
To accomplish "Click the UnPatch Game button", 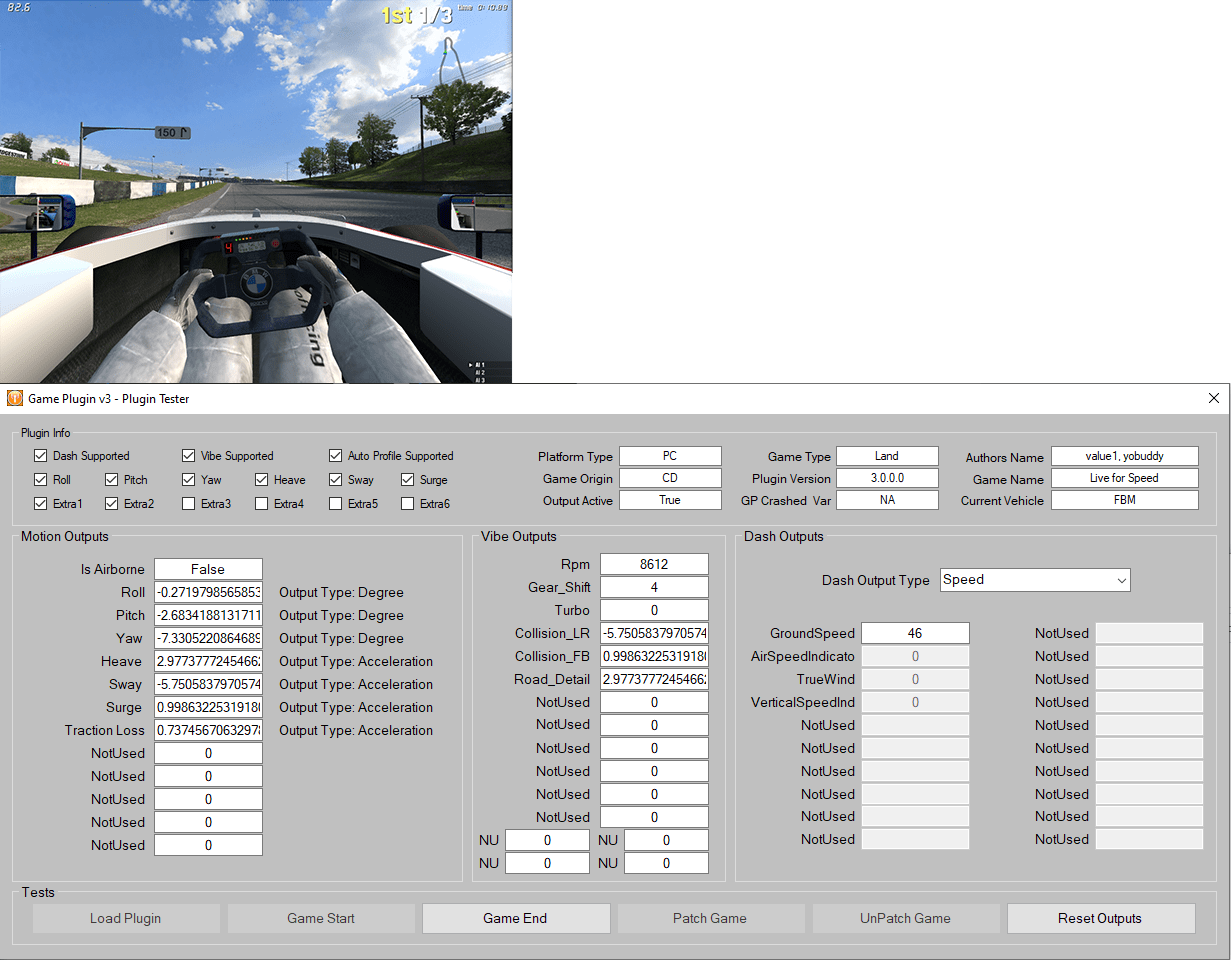I will tap(905, 918).
